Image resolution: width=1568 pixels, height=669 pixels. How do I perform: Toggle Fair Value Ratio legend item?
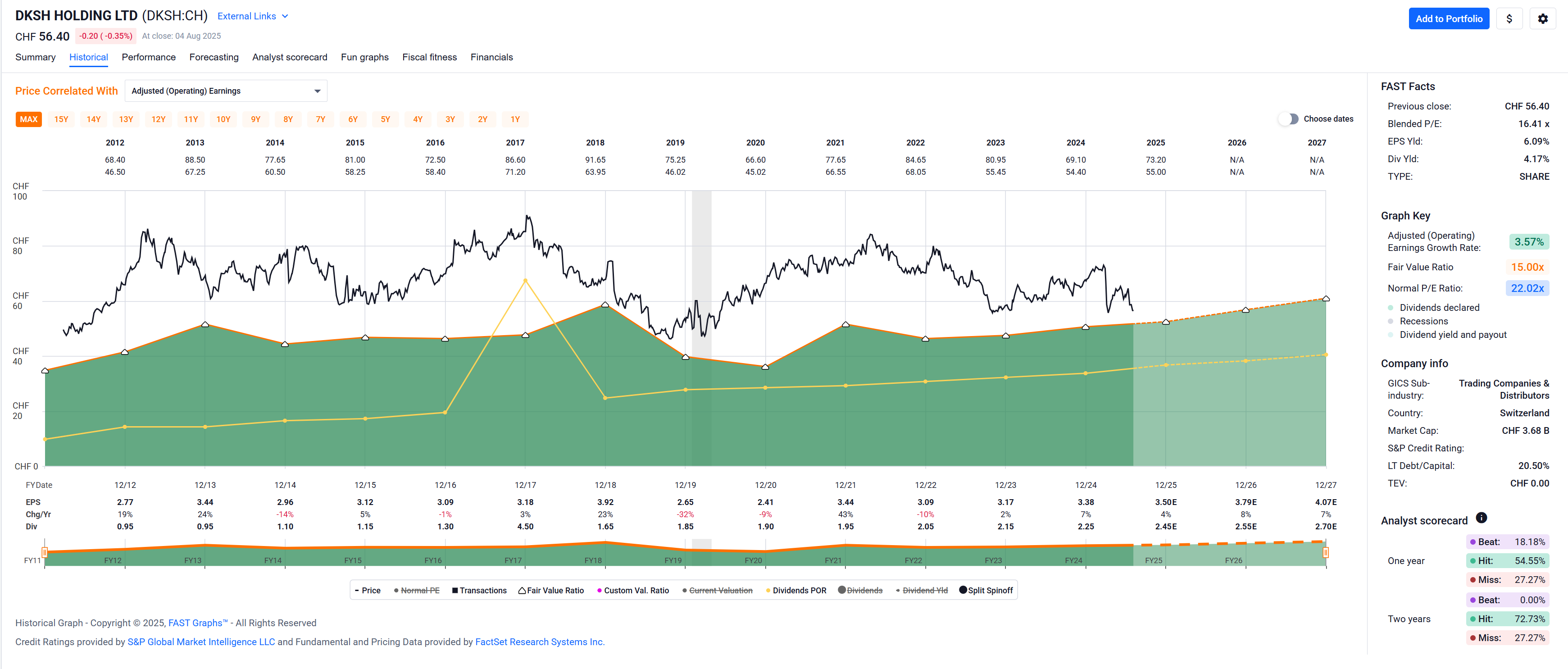(551, 591)
